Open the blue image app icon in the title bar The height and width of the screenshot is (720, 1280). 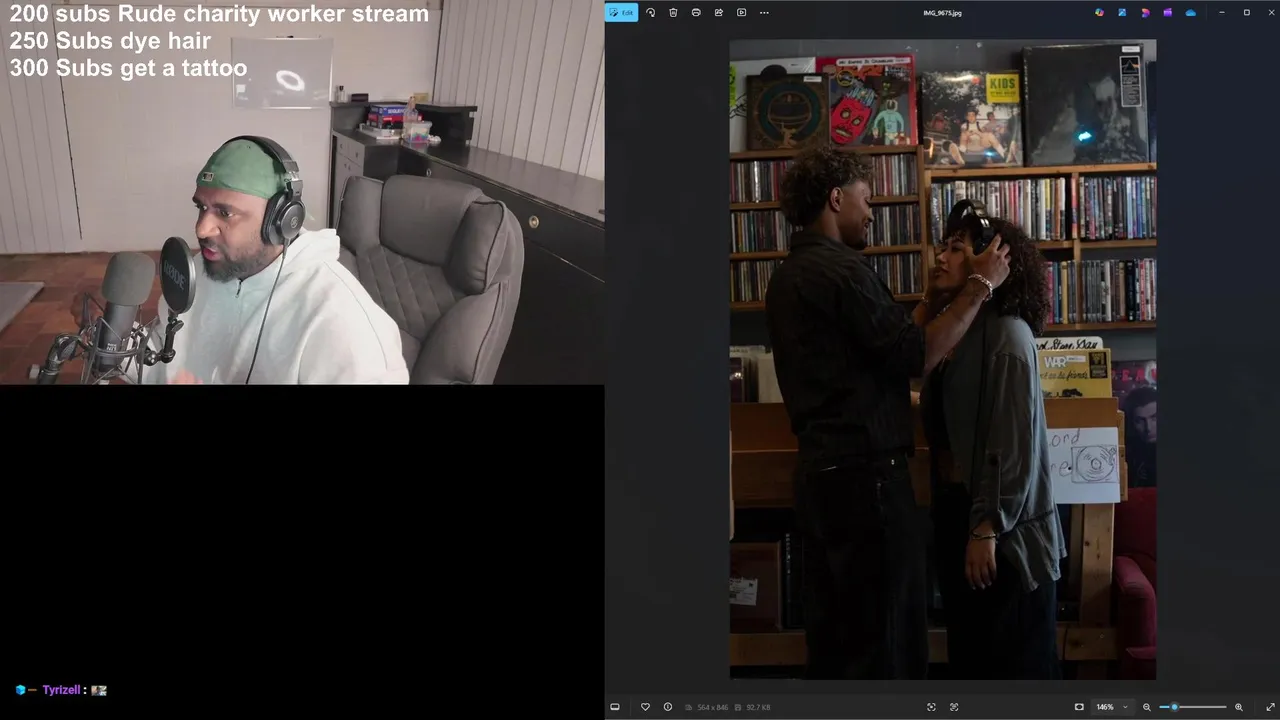[1122, 12]
